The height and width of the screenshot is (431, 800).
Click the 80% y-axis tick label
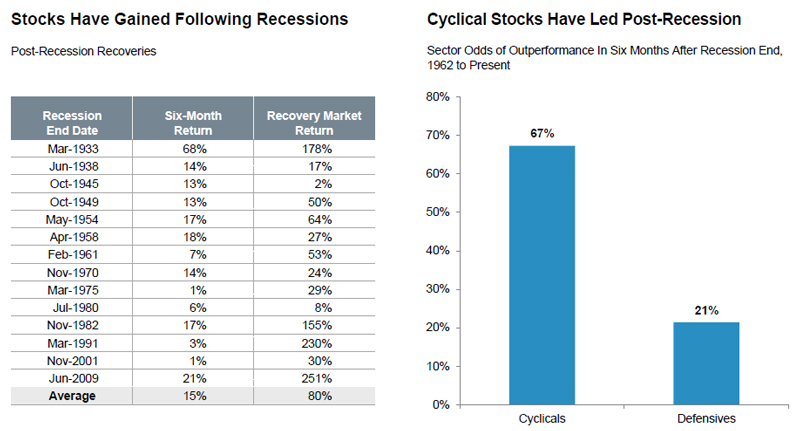click(x=438, y=97)
